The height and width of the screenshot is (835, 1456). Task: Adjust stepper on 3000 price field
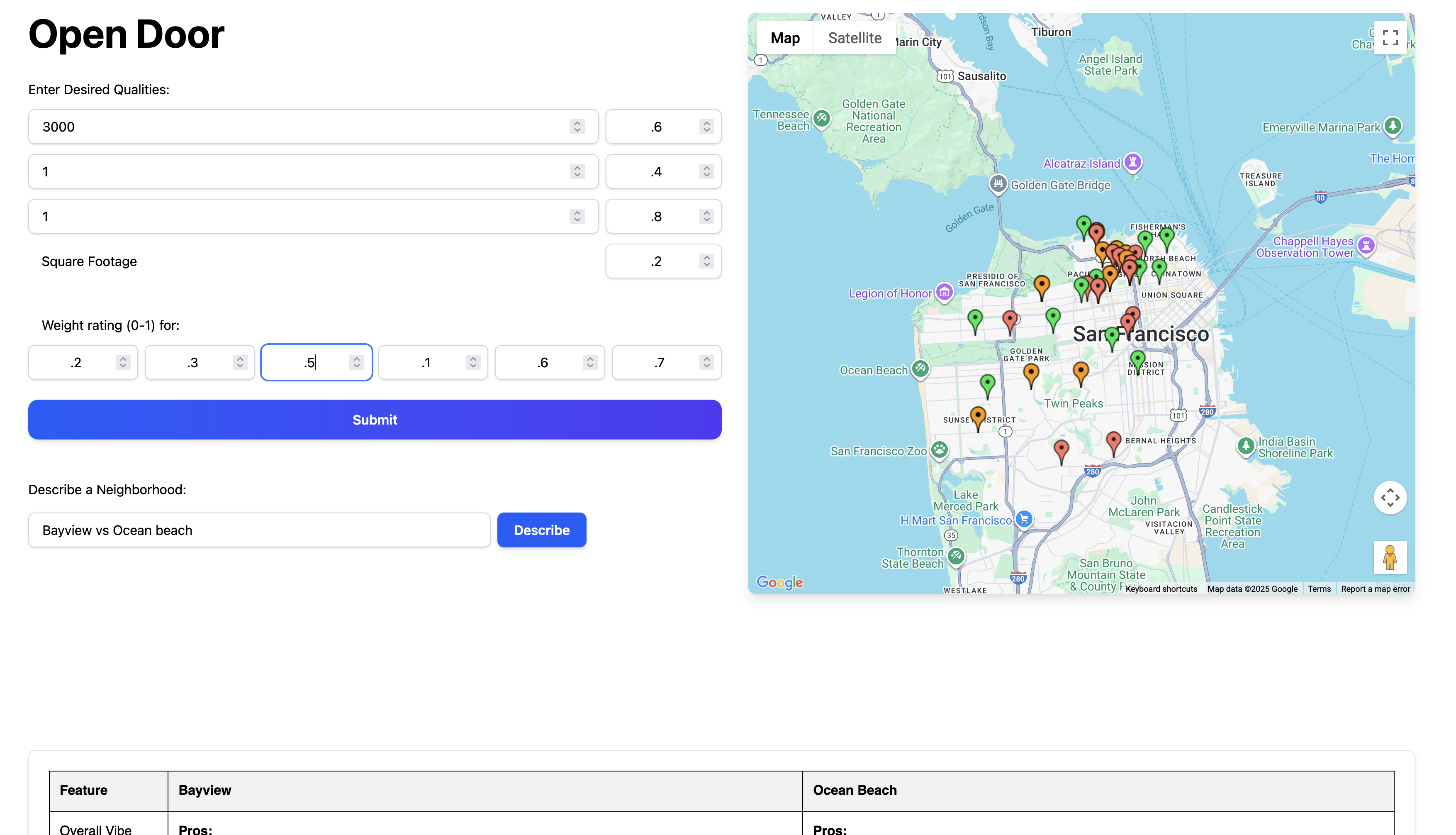tap(577, 127)
